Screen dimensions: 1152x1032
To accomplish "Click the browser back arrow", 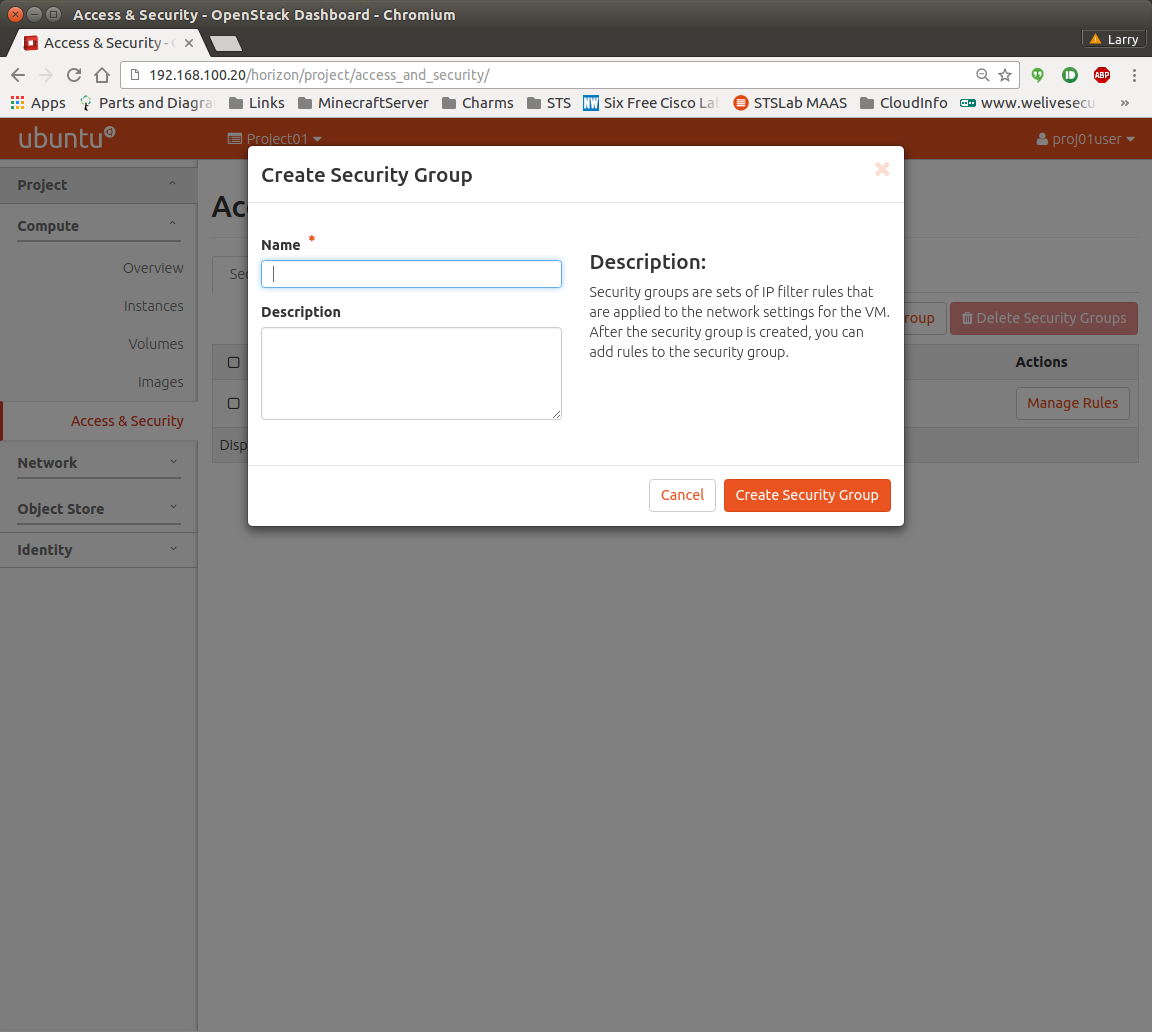I will point(18,75).
